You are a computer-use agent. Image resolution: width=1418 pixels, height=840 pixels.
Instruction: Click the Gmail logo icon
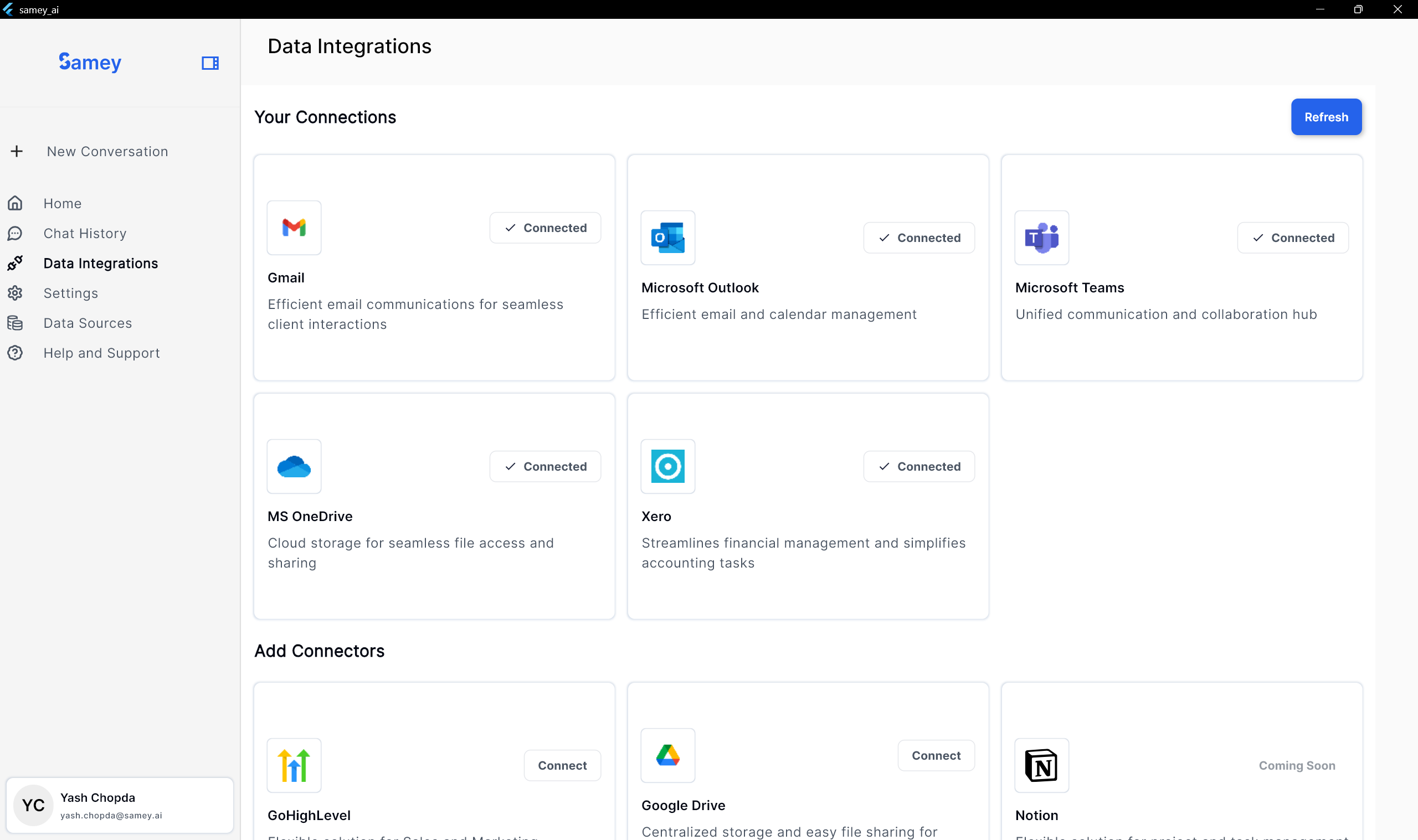294,228
